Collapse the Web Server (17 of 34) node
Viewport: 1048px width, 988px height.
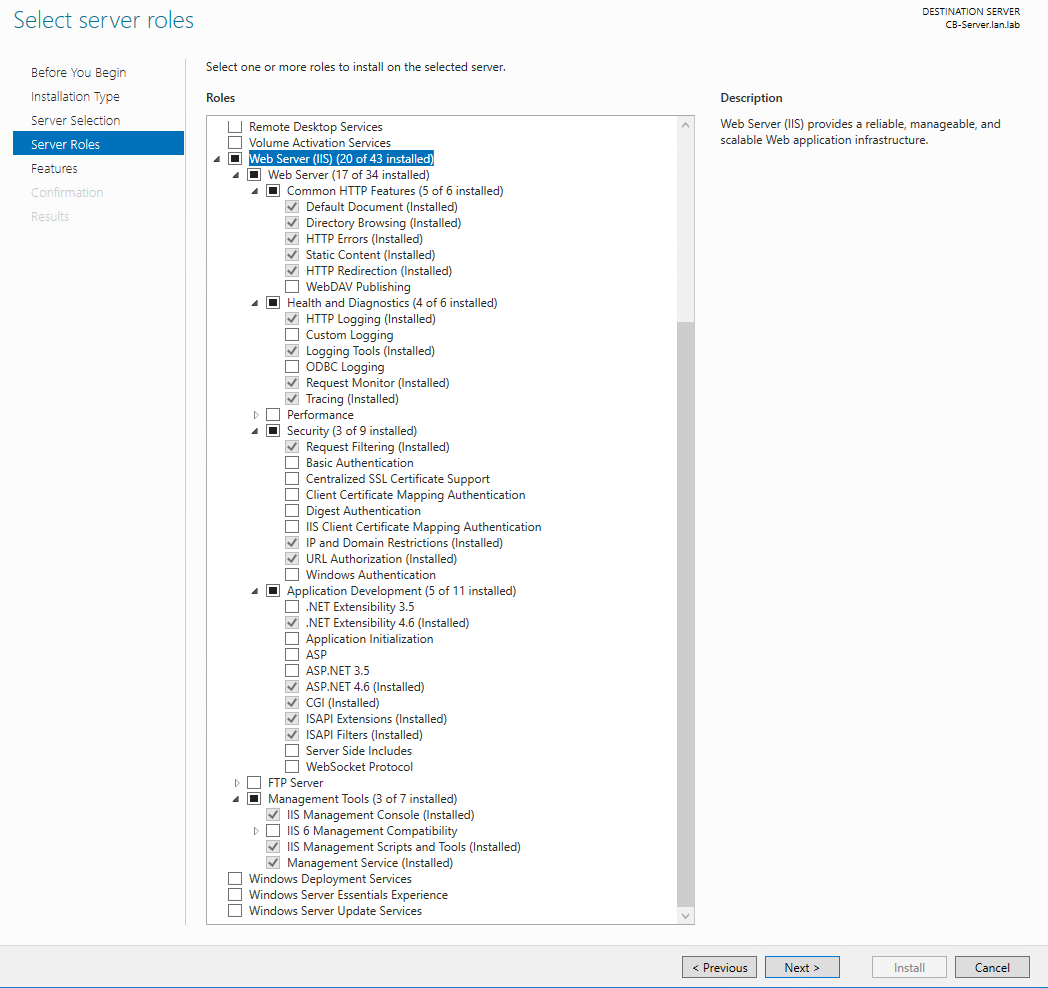[235, 175]
